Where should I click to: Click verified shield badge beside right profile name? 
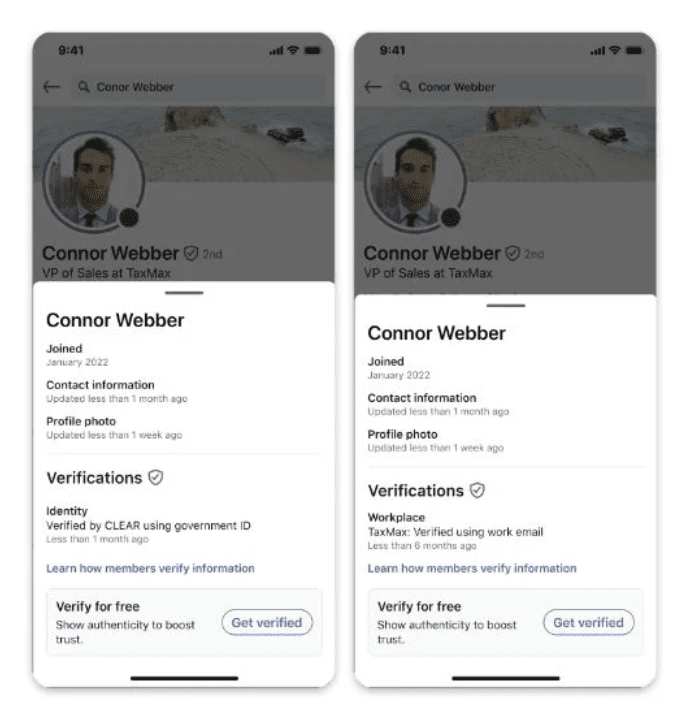[x=512, y=253]
